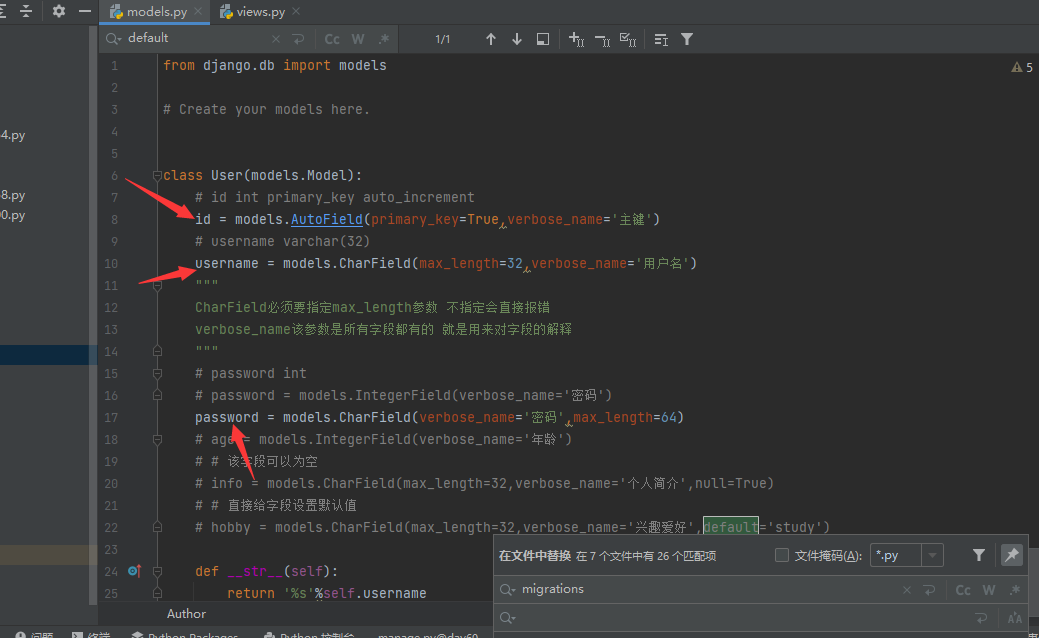
Task: Open replace history dropdown
Action: click(x=508, y=618)
